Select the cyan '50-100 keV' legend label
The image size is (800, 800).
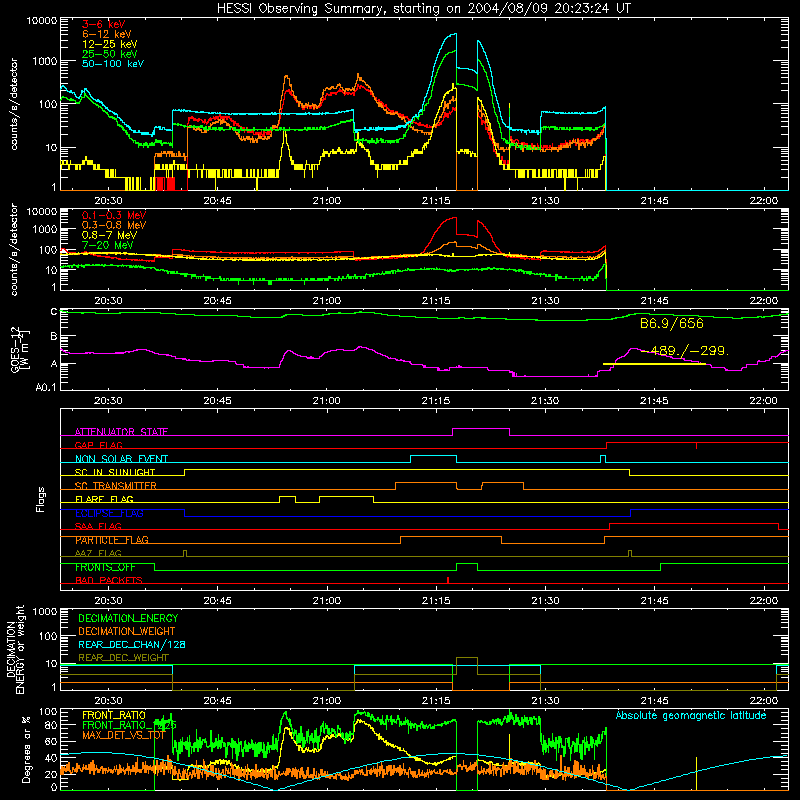tap(113, 63)
